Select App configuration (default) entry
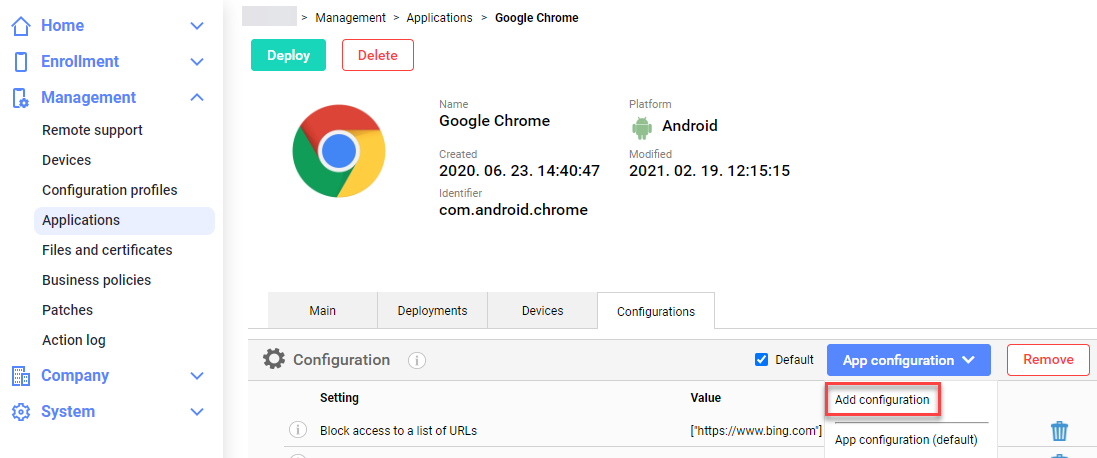The width and height of the screenshot is (1097, 458). (x=905, y=440)
